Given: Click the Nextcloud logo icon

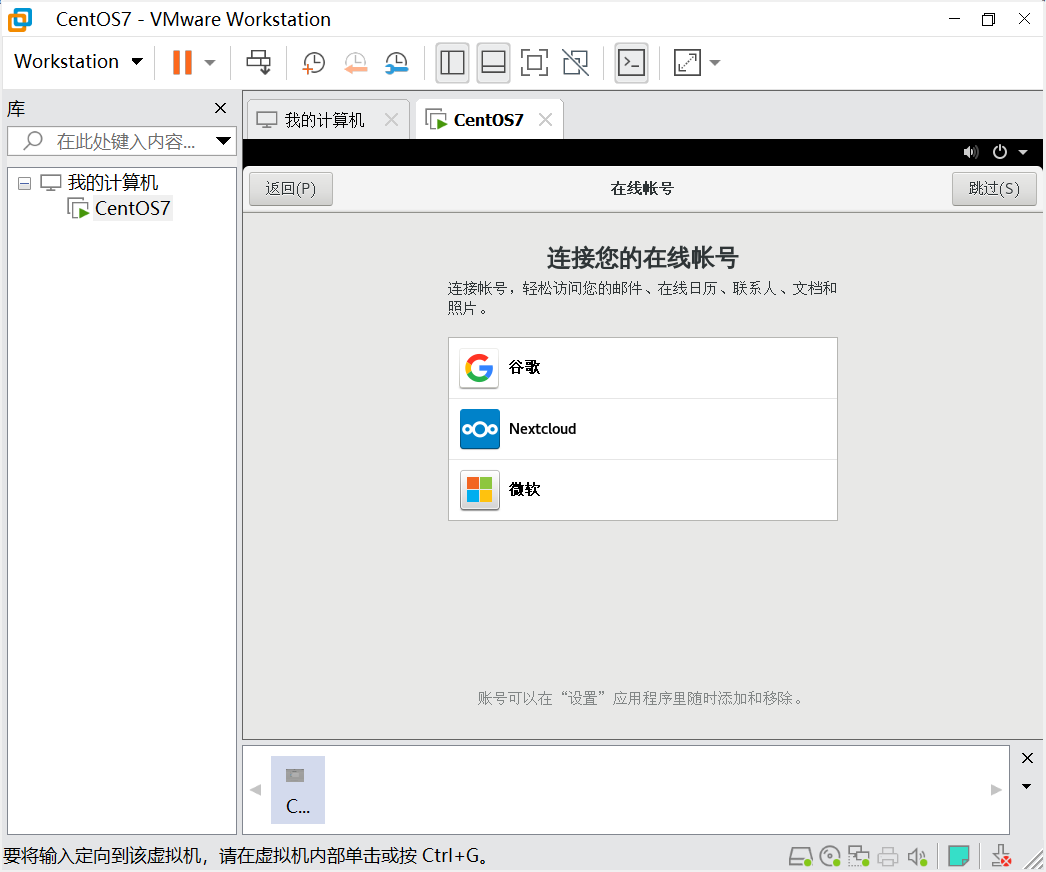Looking at the screenshot, I should click(479, 429).
